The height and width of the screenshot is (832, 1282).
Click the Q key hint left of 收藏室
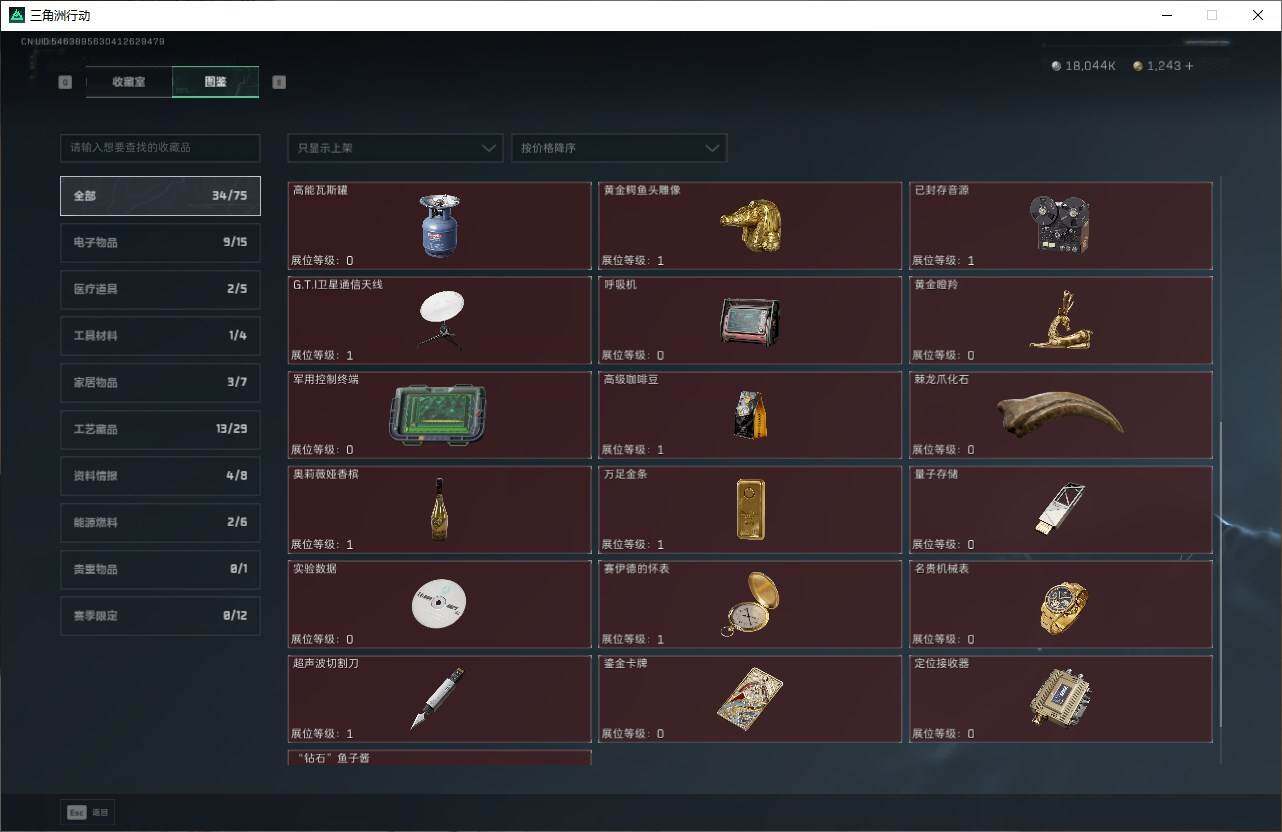point(65,82)
